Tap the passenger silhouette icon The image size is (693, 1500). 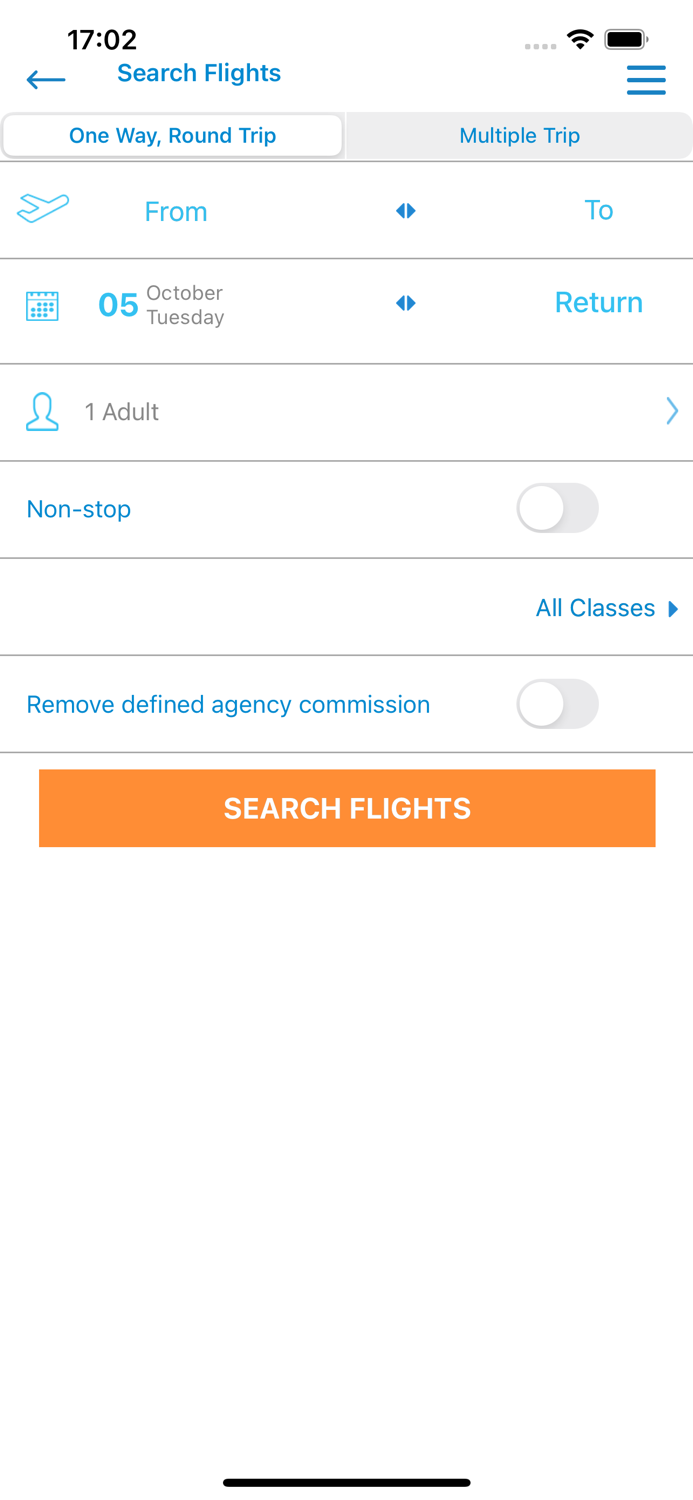[42, 412]
